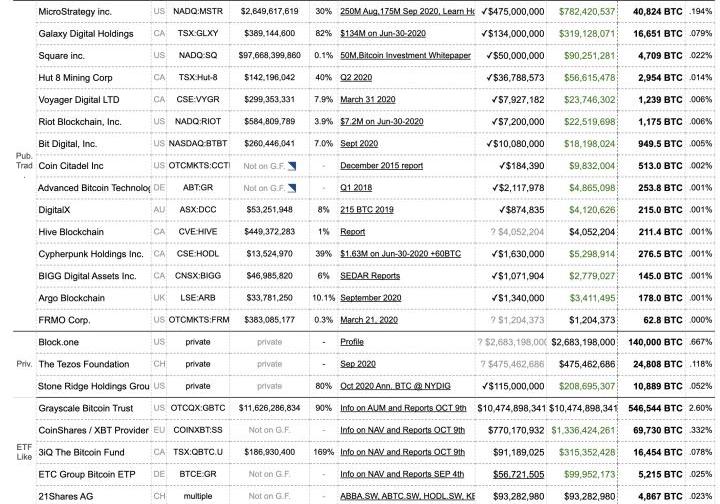Click note marker icon in Coin Citadel row
Image resolution: width=720 pixels, height=504 pixels.
(292, 166)
